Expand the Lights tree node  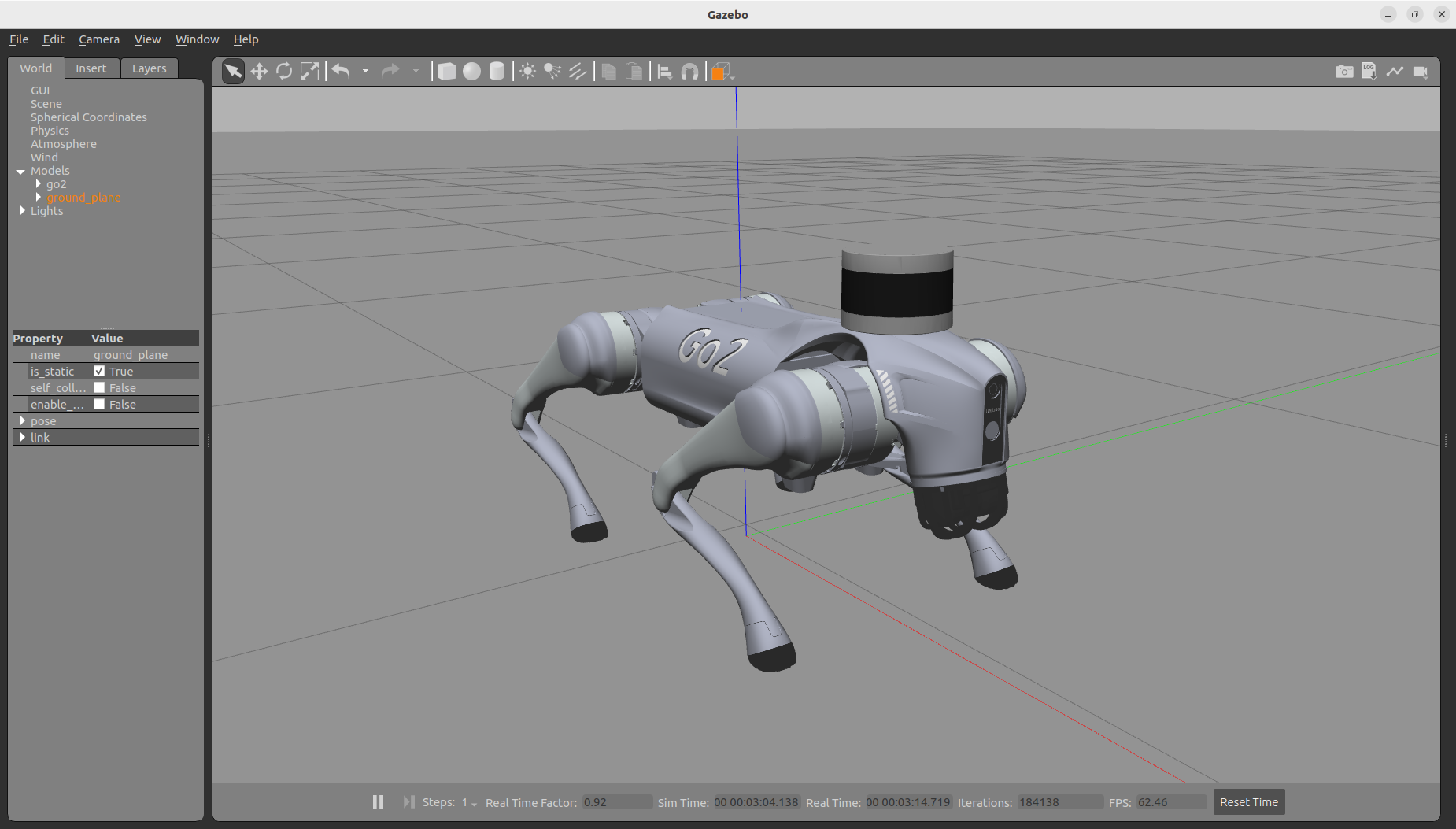coord(22,210)
